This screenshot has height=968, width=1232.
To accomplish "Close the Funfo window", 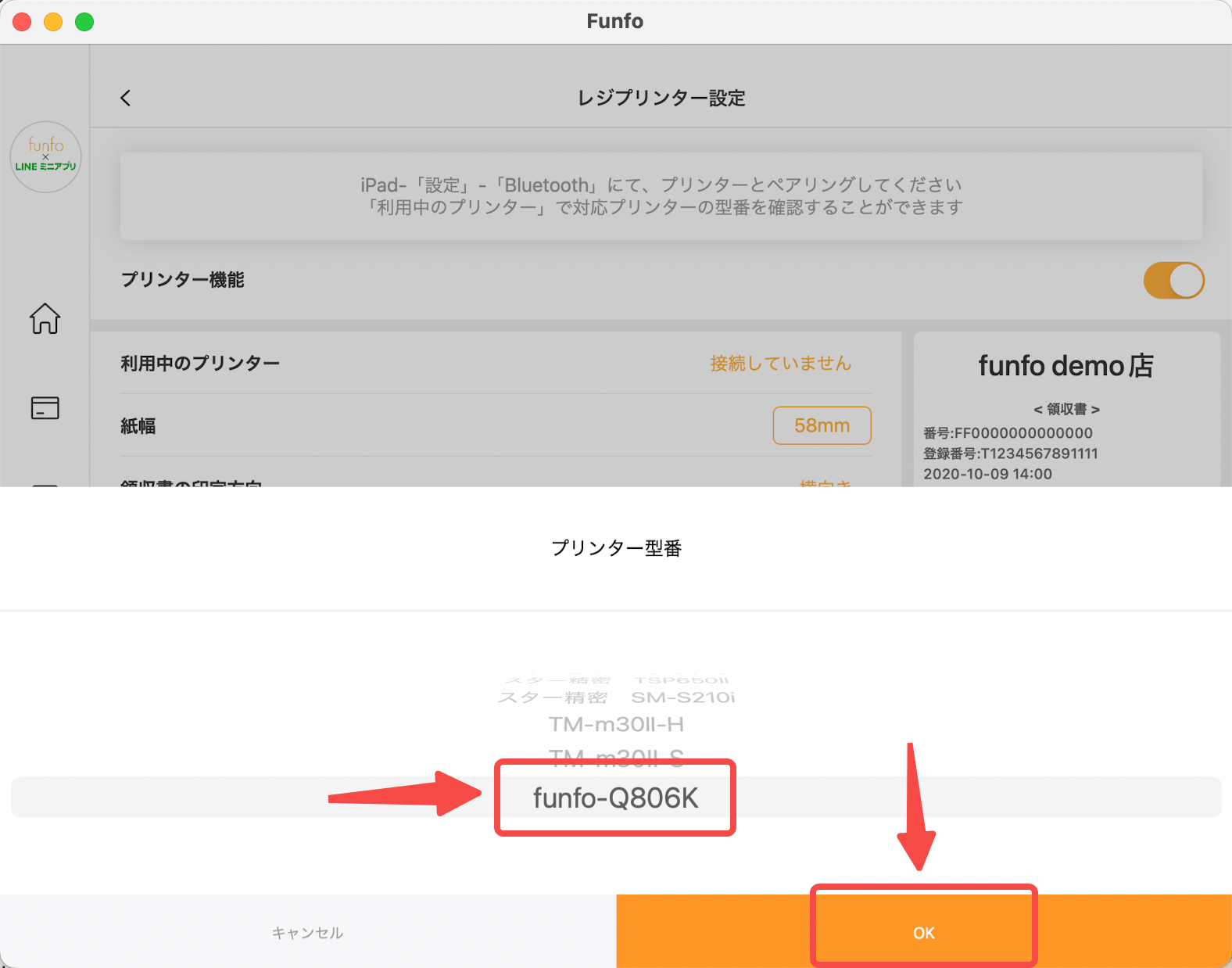I will [x=22, y=22].
